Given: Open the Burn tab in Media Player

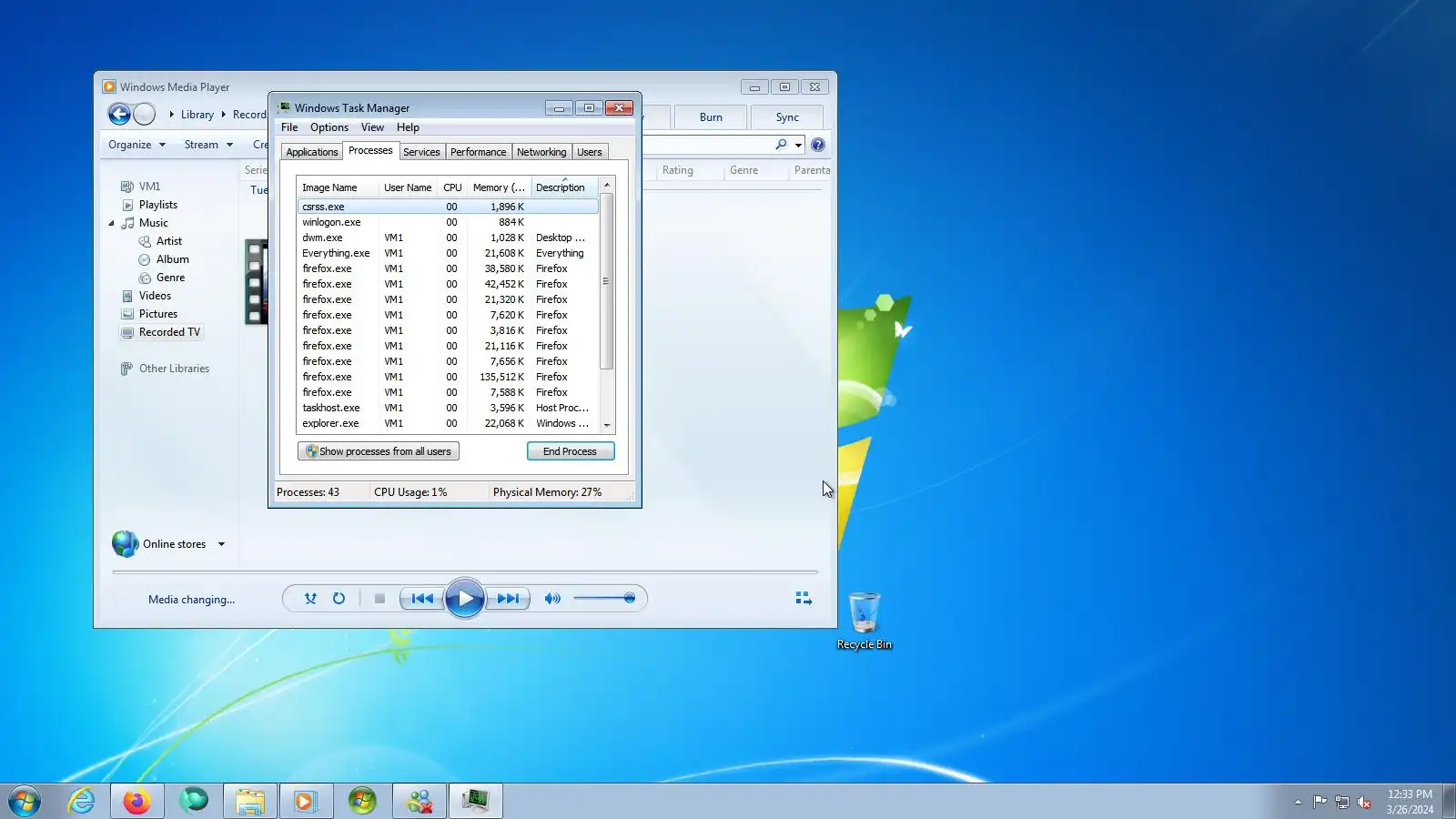Looking at the screenshot, I should [711, 117].
